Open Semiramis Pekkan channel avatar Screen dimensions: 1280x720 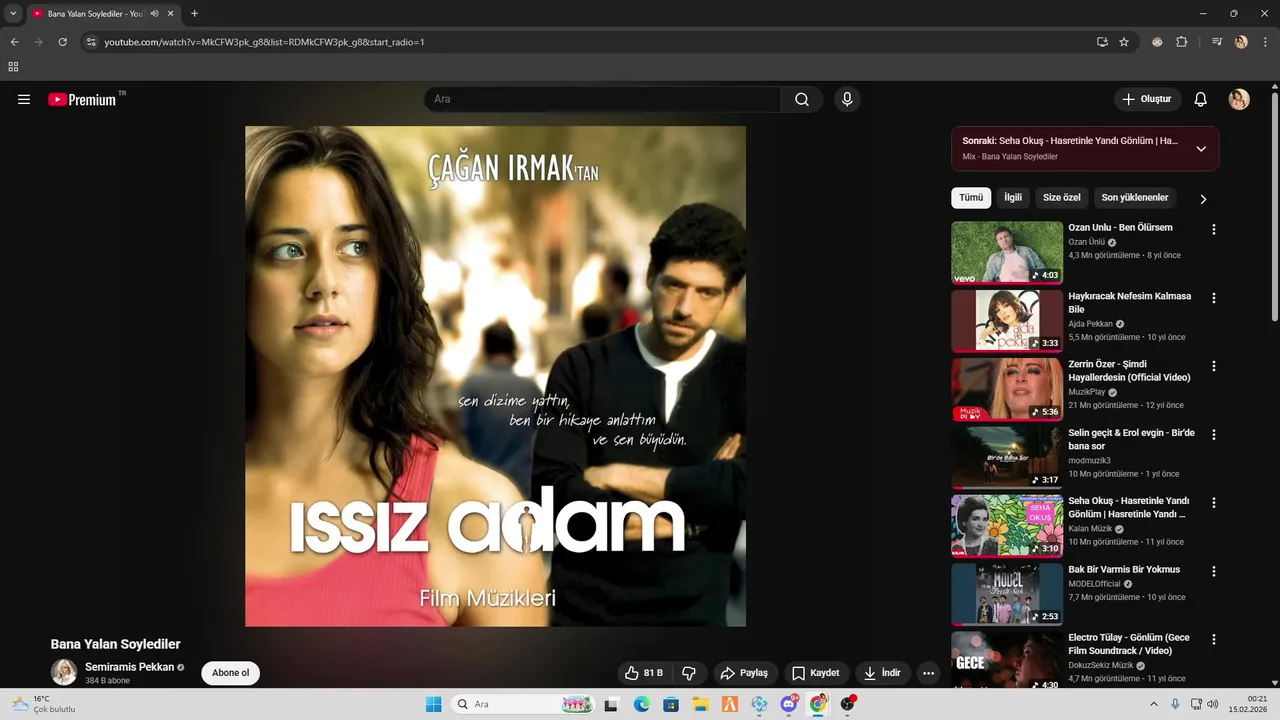[x=64, y=672]
